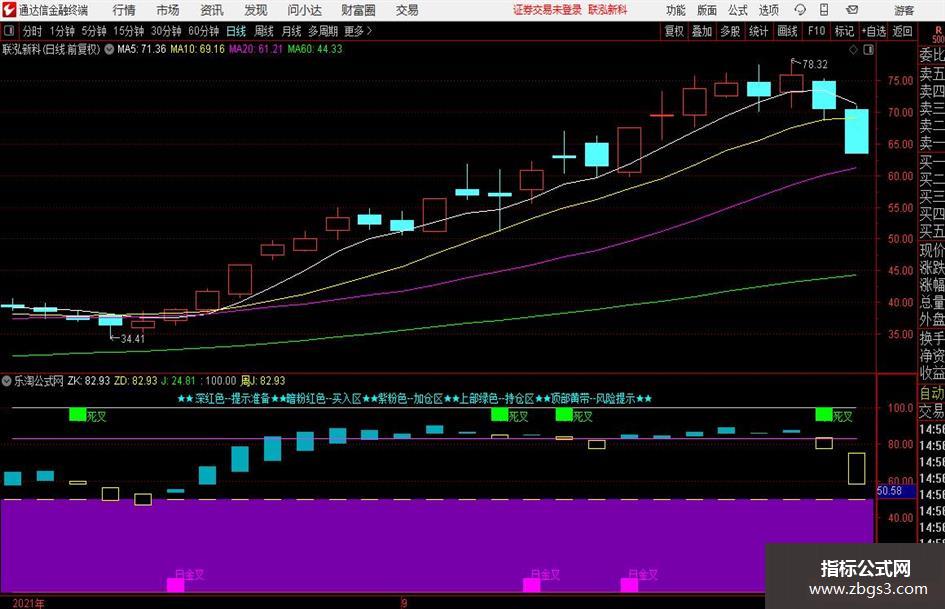Viewport: 945px width, 609px height.
Task: Expand 更多 periods chevron
Action: click(369, 31)
